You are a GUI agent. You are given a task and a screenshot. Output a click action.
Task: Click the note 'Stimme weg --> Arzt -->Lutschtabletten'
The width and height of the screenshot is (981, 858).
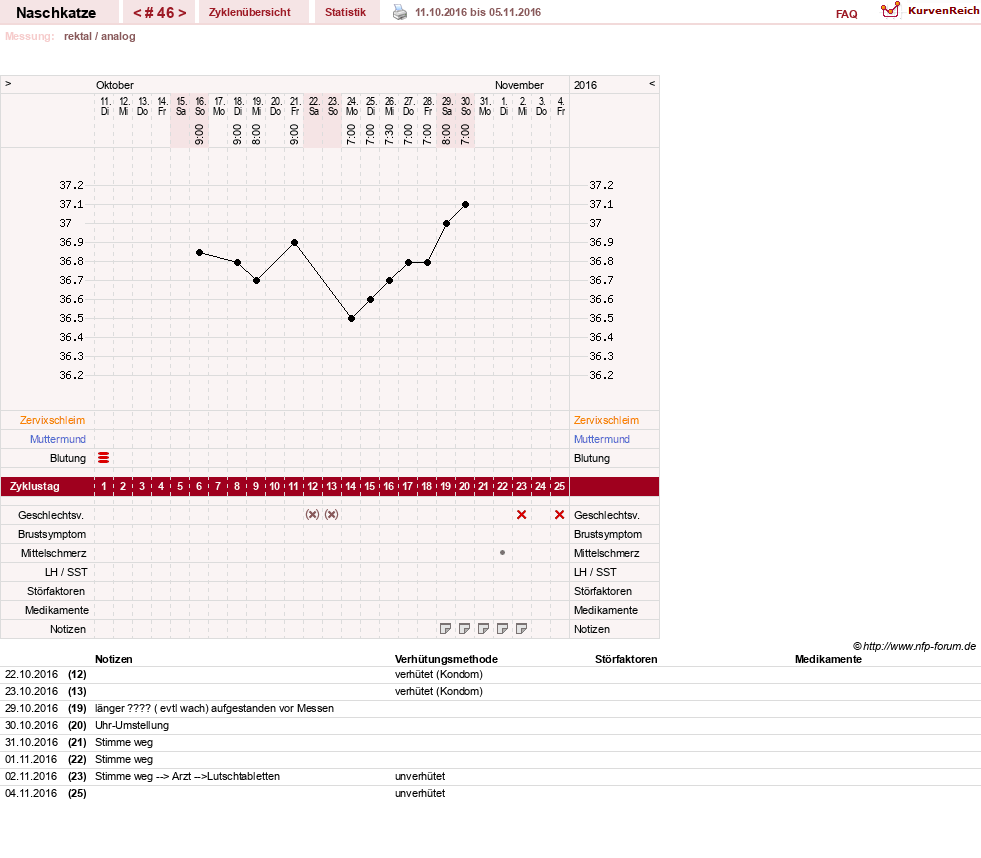188,776
